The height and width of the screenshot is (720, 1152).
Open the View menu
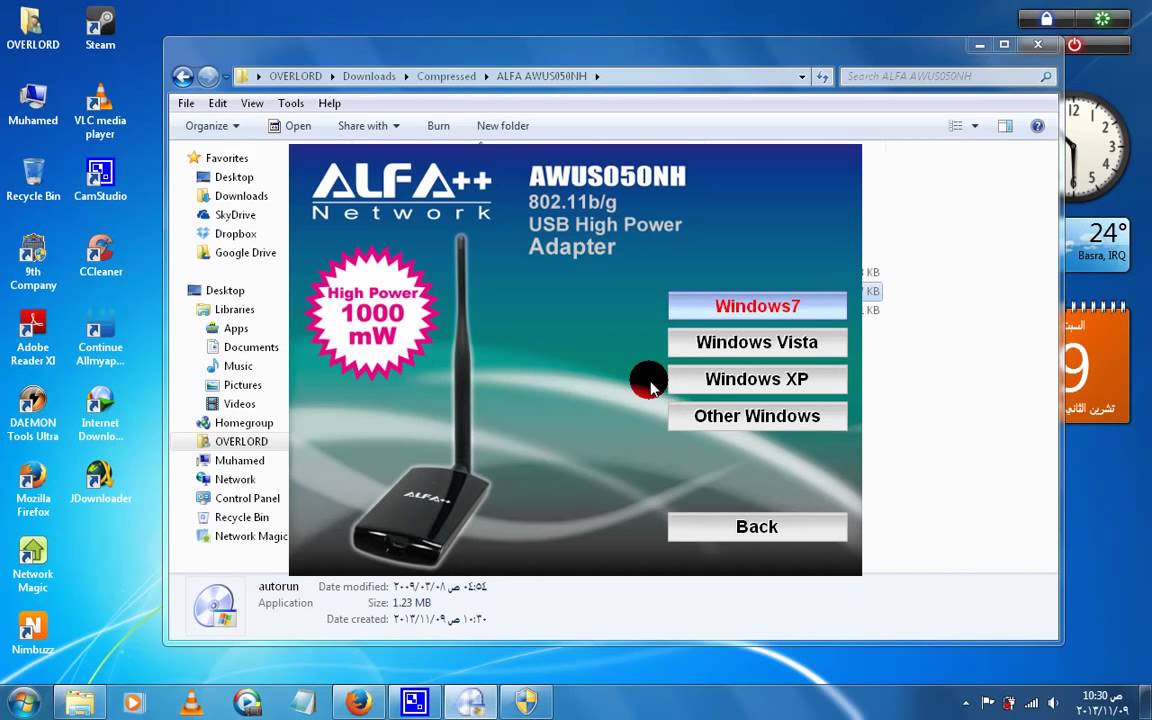(x=252, y=103)
